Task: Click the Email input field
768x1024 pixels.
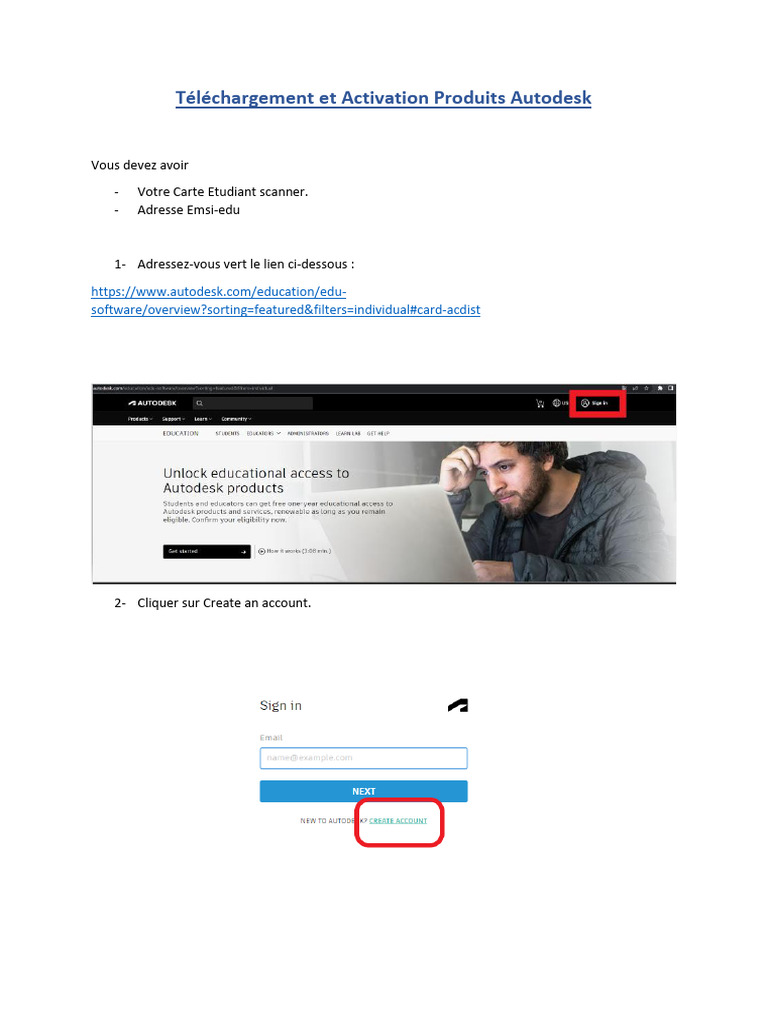Action: point(364,758)
